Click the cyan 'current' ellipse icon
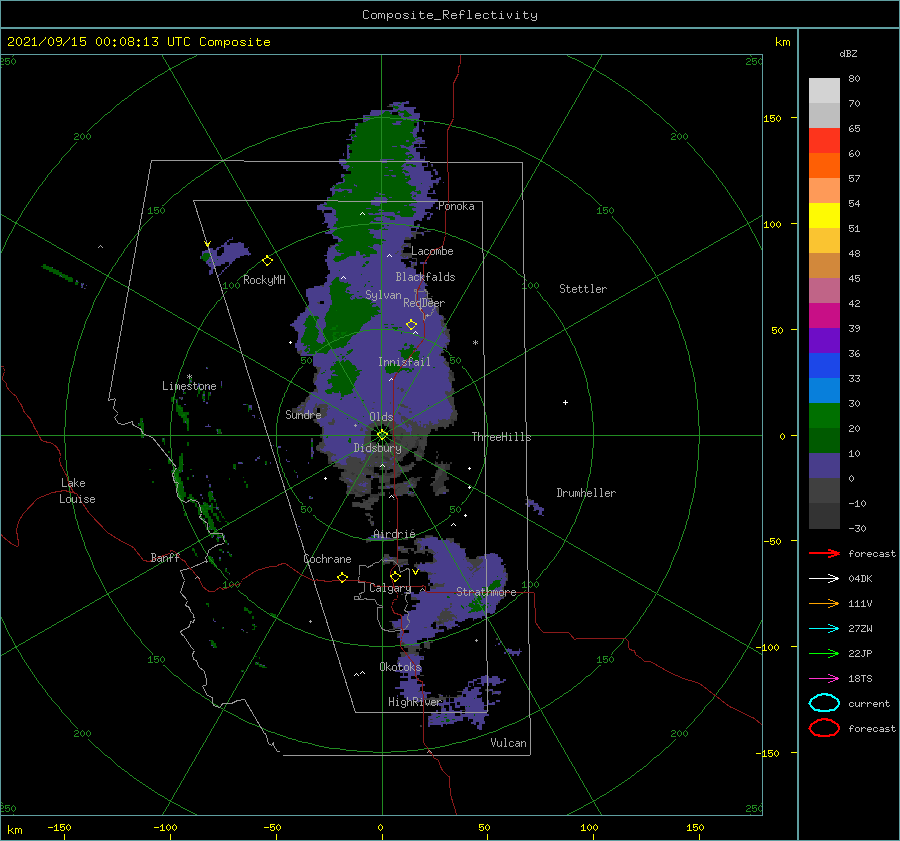The image size is (900, 841). click(x=824, y=703)
